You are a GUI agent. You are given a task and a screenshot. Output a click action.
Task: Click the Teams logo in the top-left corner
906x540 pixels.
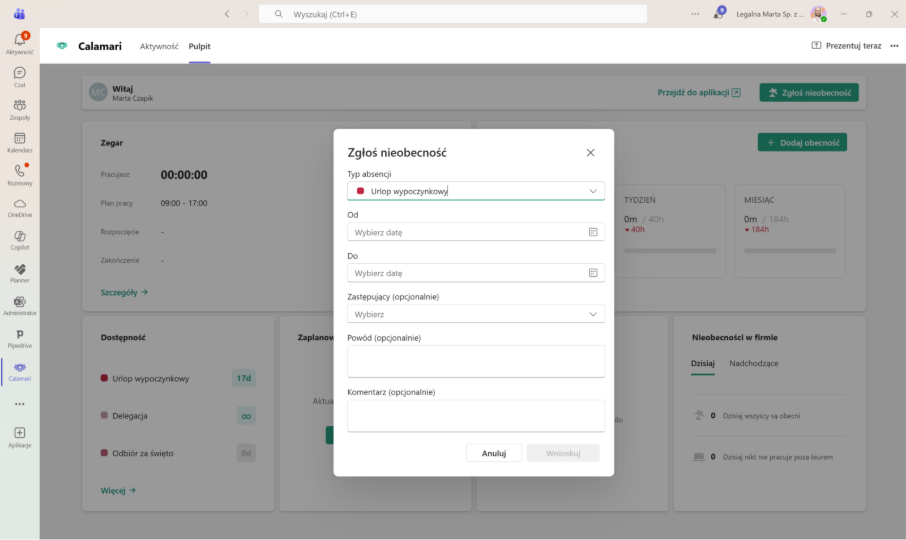click(x=20, y=14)
